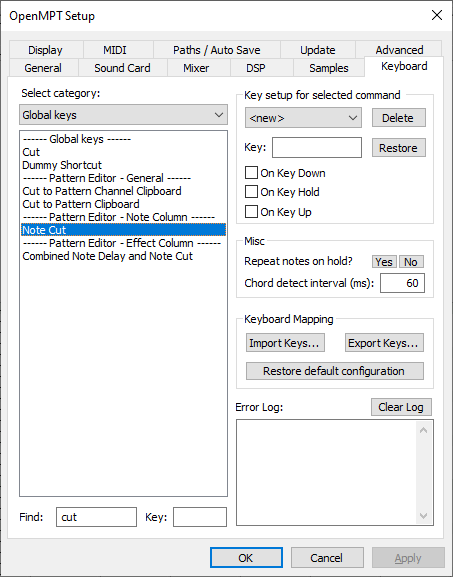Click inside the Error Log text box
The image size is (453, 577).
click(326, 472)
